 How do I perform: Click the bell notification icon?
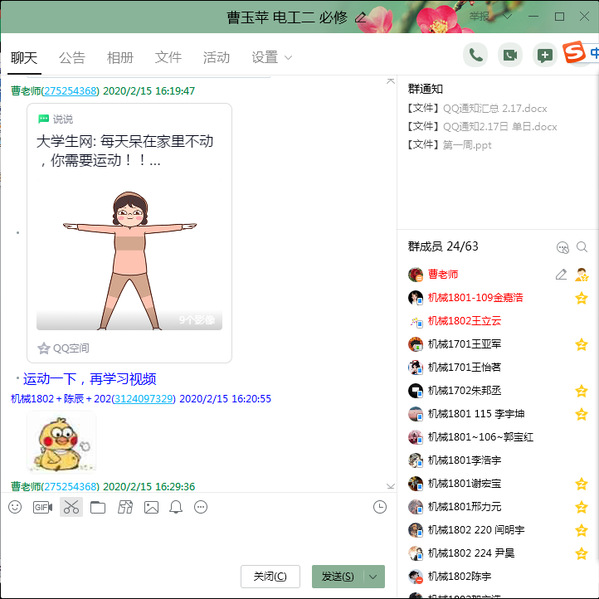click(x=176, y=507)
